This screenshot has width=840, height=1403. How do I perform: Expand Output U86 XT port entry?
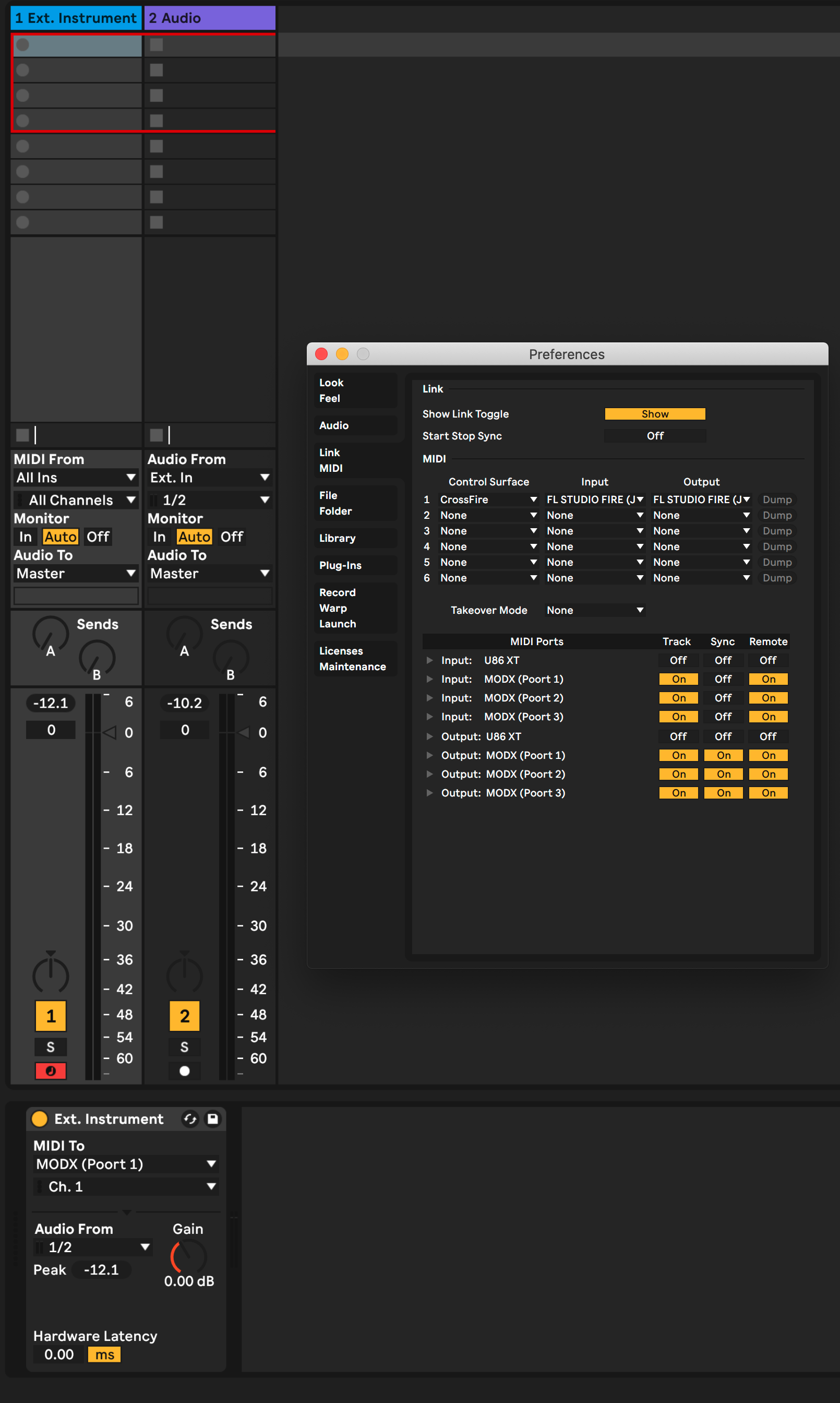tap(429, 736)
